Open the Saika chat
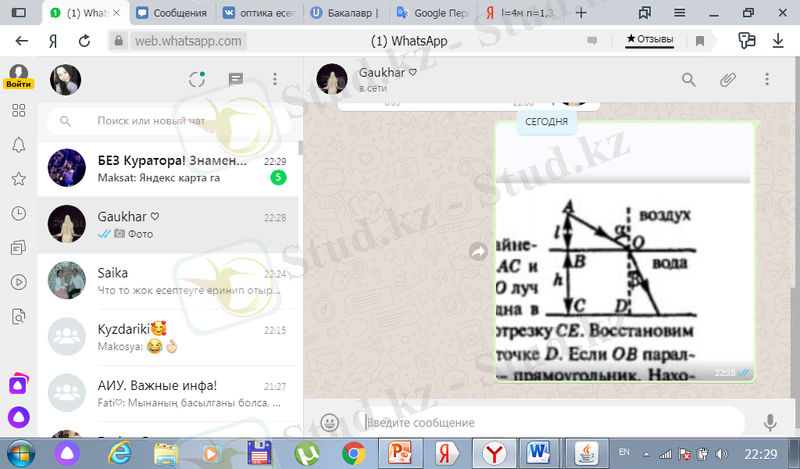 168,281
